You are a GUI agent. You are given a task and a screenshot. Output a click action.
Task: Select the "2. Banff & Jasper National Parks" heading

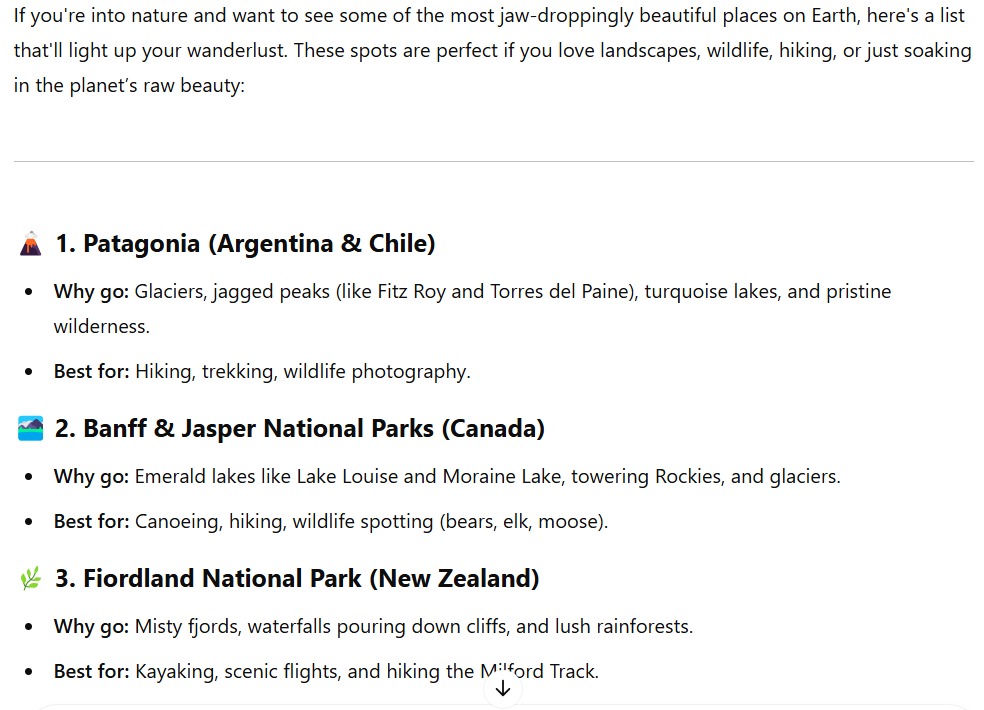pyautogui.click(x=300, y=429)
